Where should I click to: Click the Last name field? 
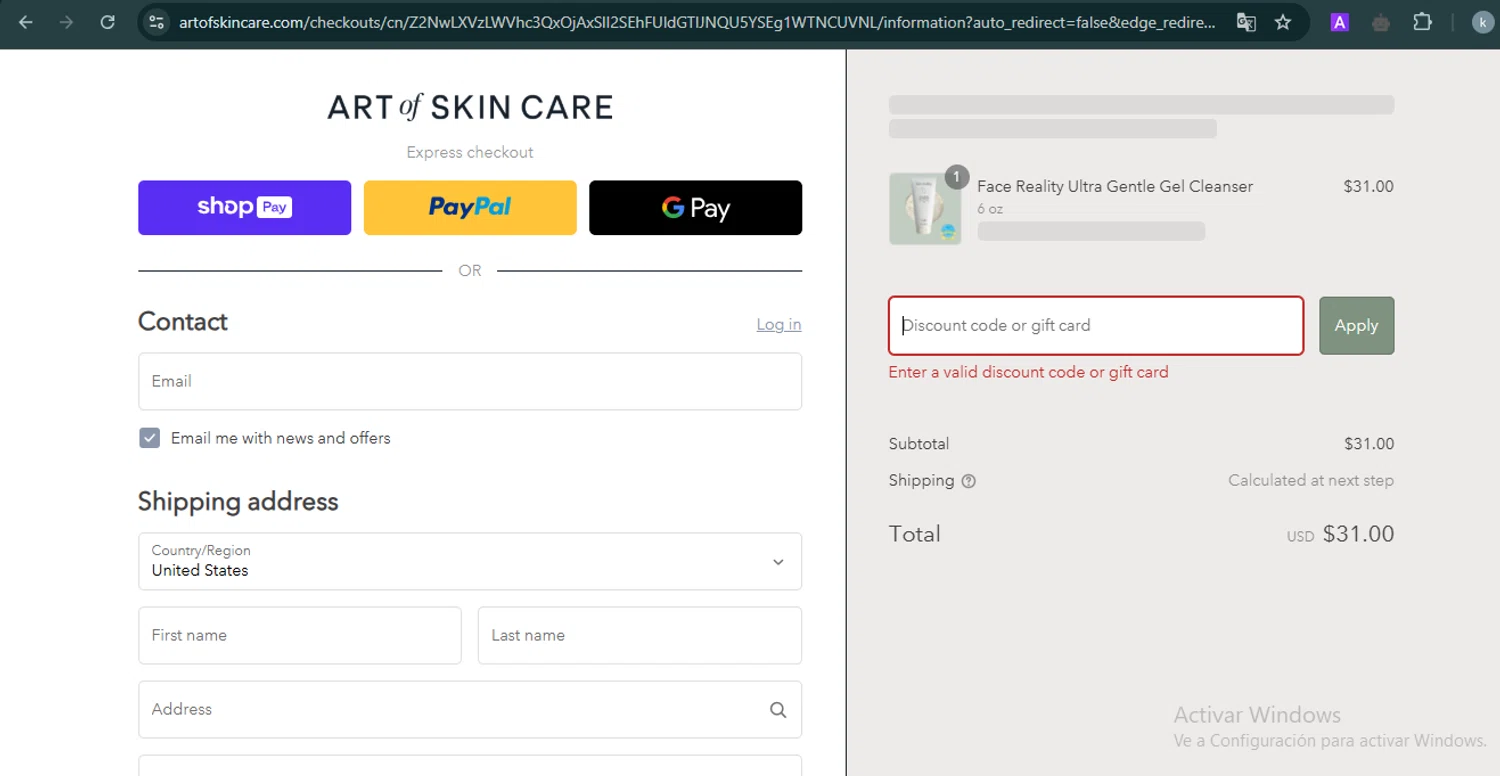pos(640,635)
